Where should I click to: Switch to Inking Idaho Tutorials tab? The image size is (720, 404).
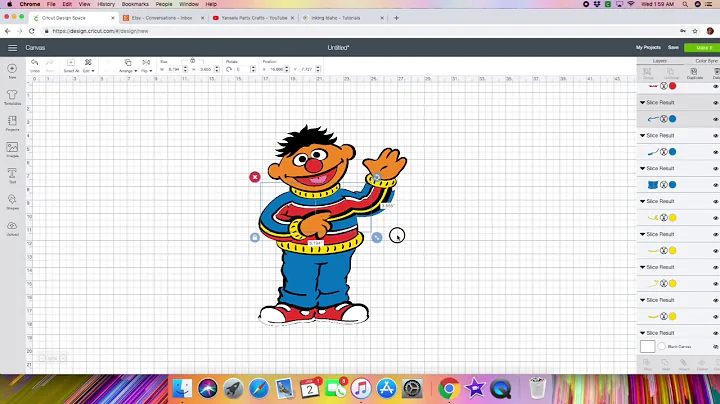(x=342, y=18)
